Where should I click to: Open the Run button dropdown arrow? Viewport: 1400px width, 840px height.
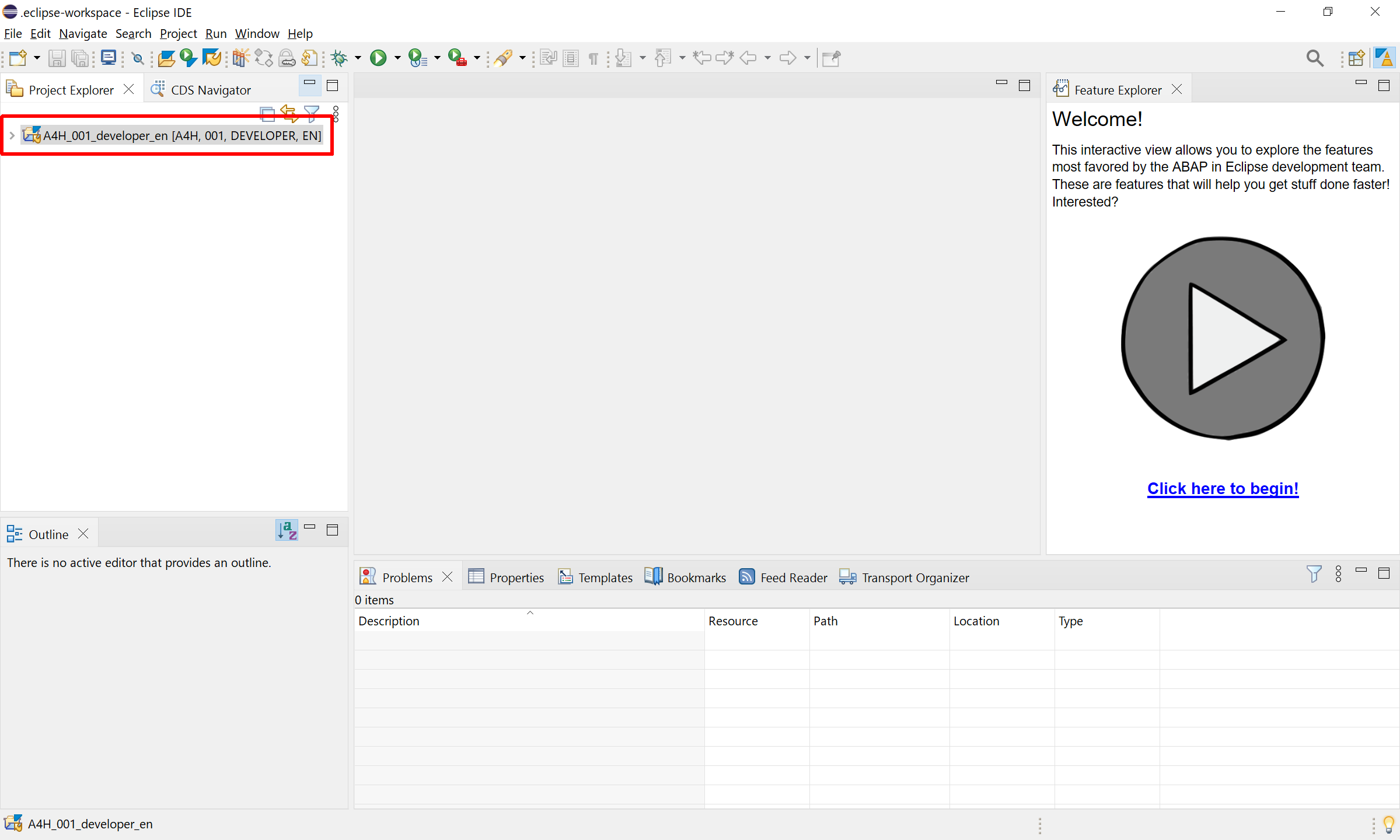[x=397, y=58]
